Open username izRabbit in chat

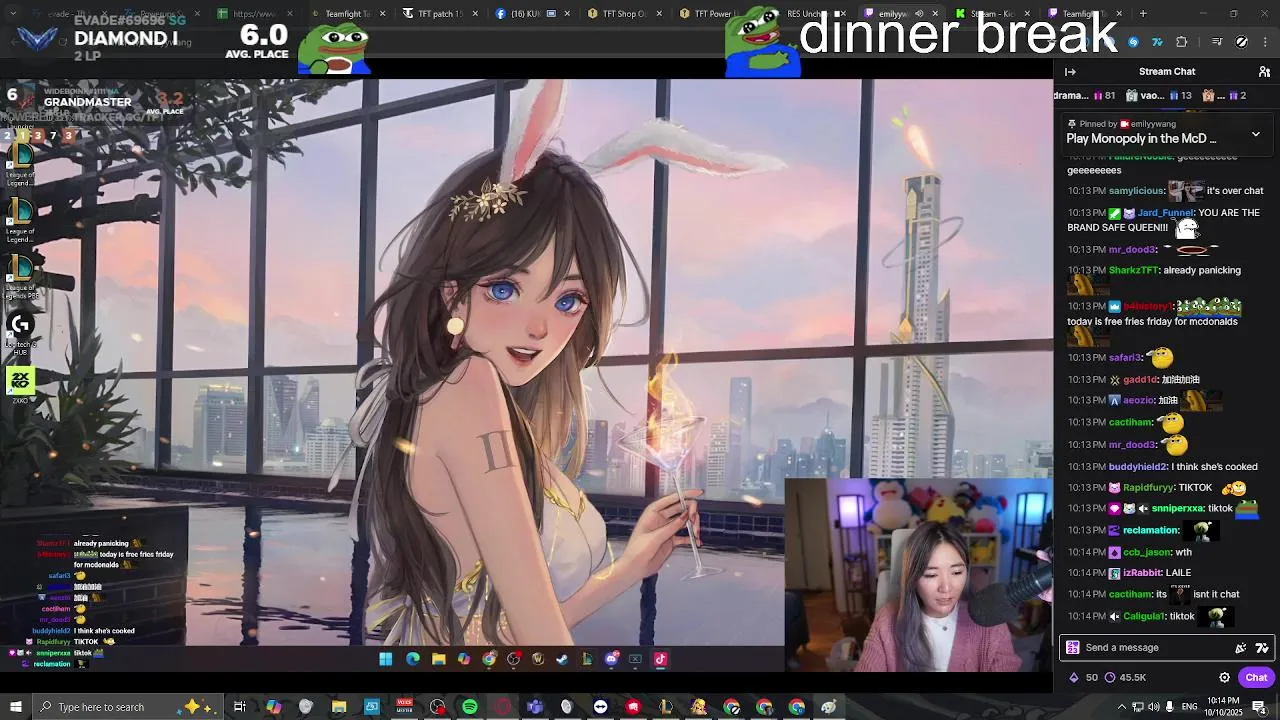1141,573
